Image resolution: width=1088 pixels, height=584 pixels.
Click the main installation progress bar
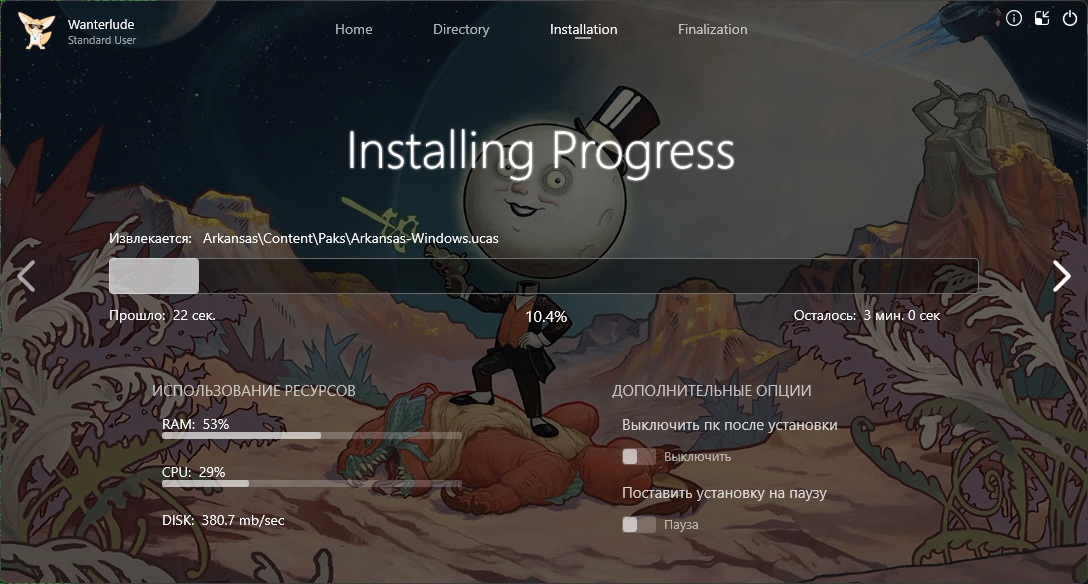pyautogui.click(x=543, y=276)
